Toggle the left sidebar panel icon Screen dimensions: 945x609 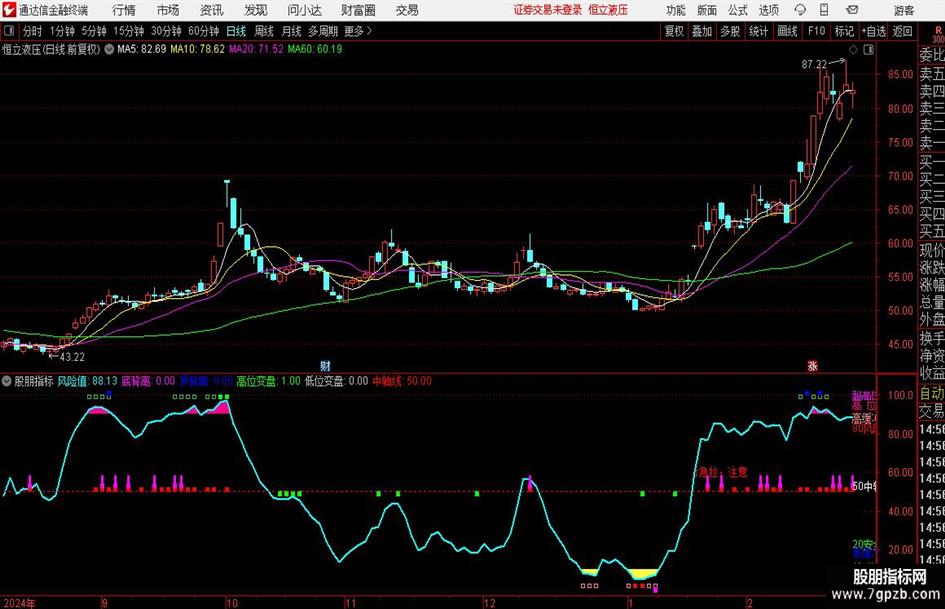pyautogui.click(x=8, y=31)
